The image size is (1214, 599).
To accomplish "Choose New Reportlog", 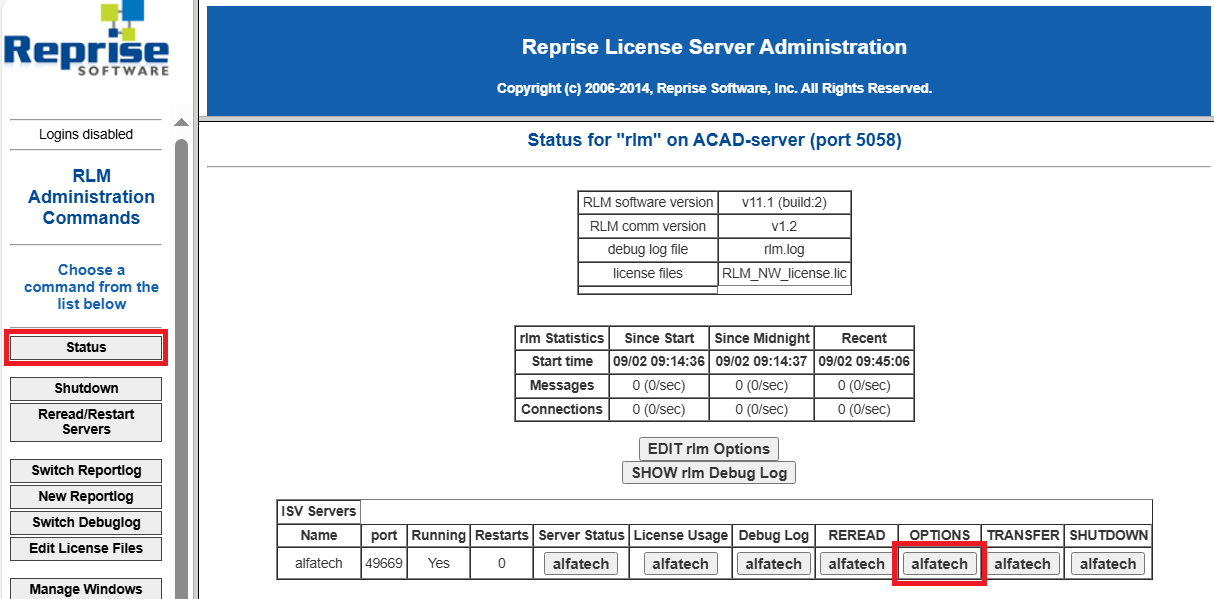I will 86,496.
